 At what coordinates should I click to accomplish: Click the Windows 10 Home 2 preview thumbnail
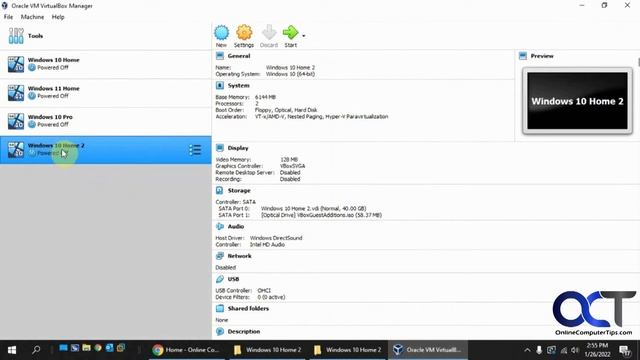577,101
